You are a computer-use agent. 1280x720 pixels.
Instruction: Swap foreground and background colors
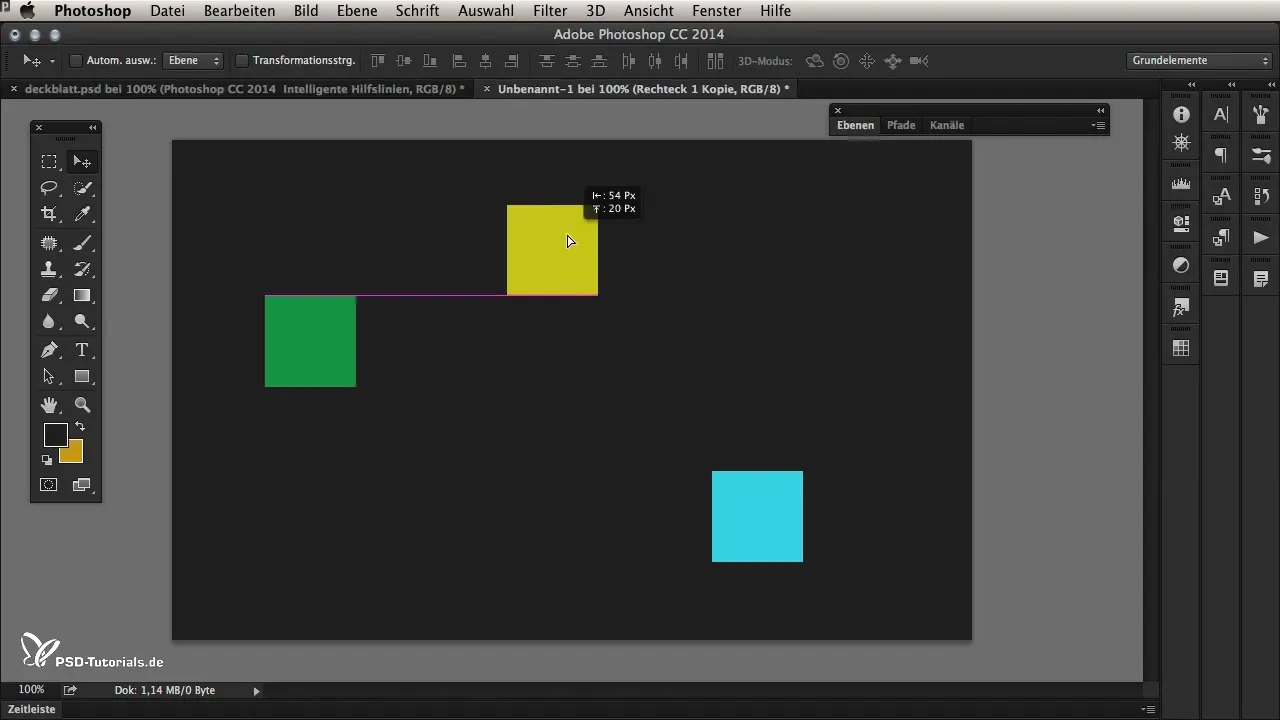(x=80, y=427)
